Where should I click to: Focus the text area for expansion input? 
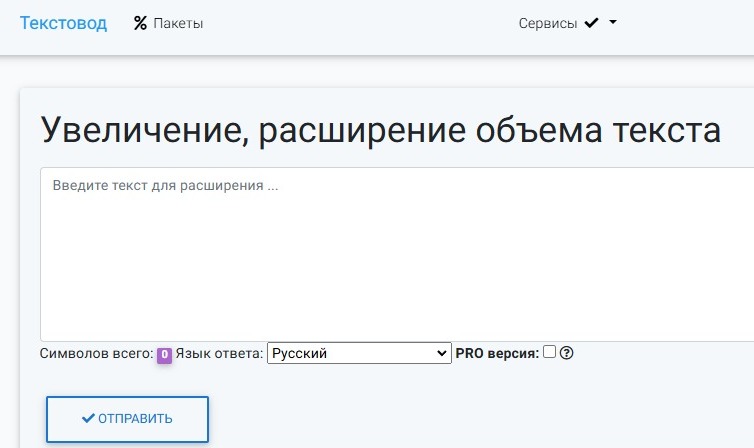pos(400,260)
